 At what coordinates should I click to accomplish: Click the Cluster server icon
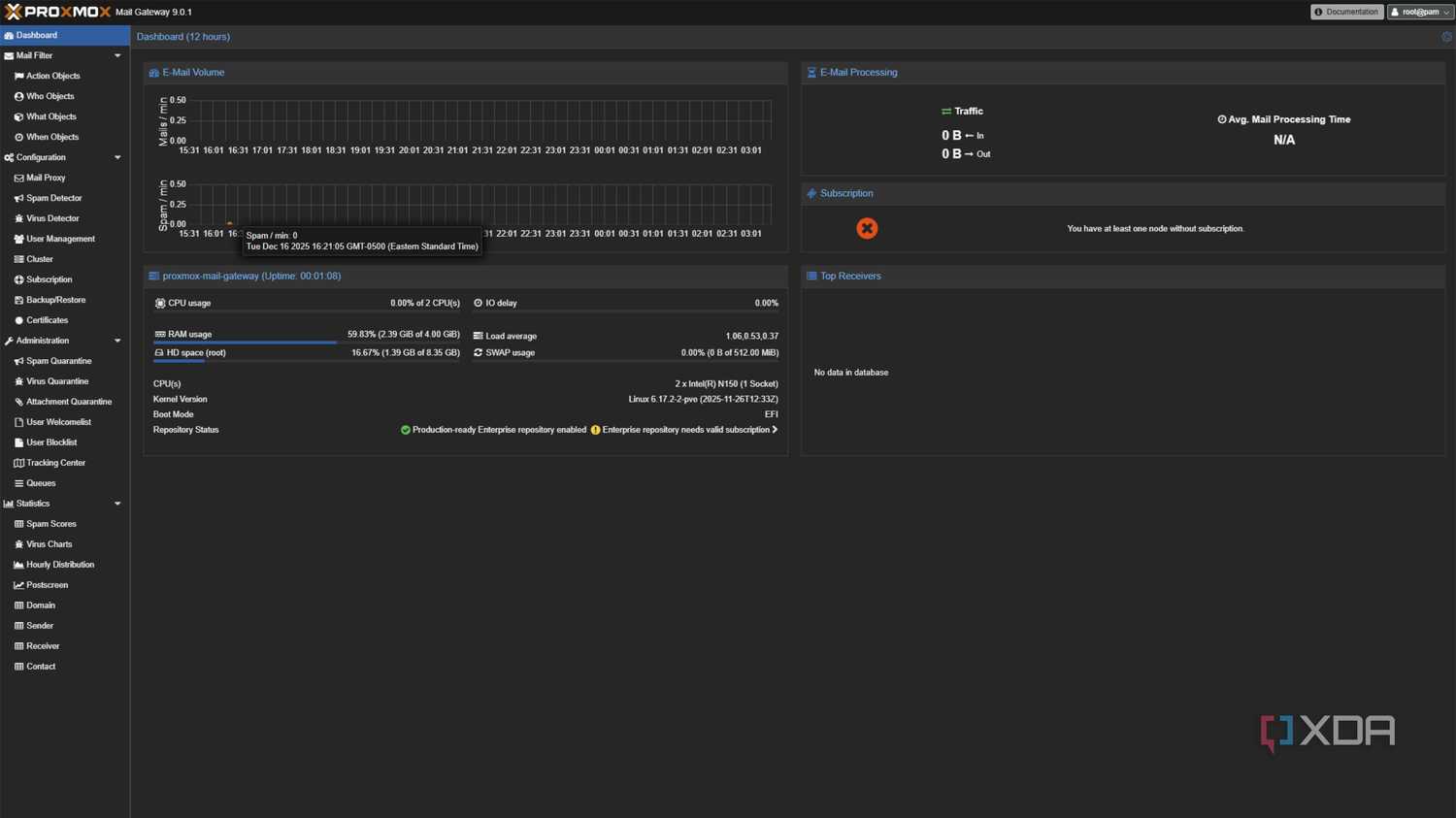[x=18, y=259]
